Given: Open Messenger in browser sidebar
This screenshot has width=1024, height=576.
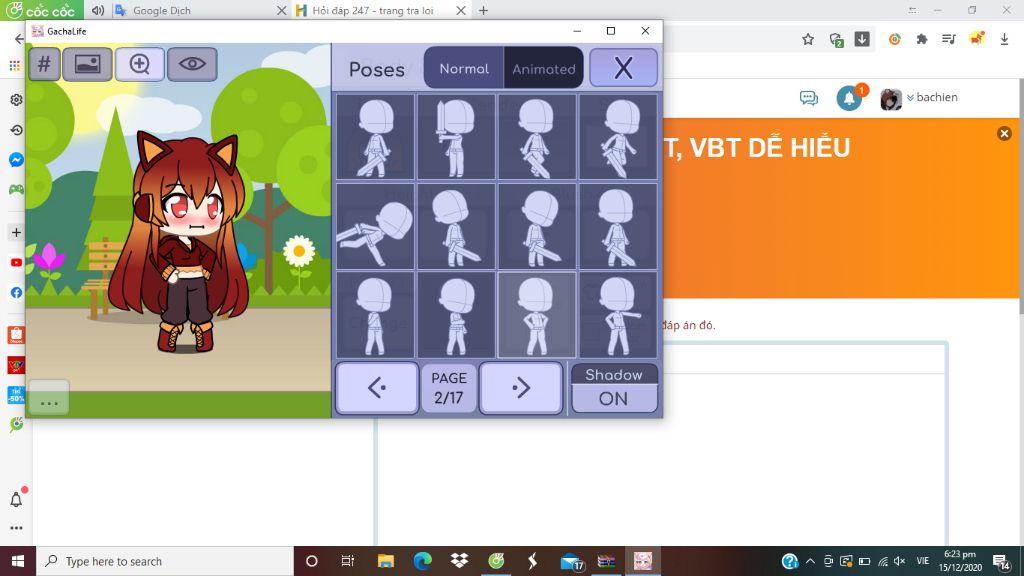Looking at the screenshot, I should tap(16, 160).
